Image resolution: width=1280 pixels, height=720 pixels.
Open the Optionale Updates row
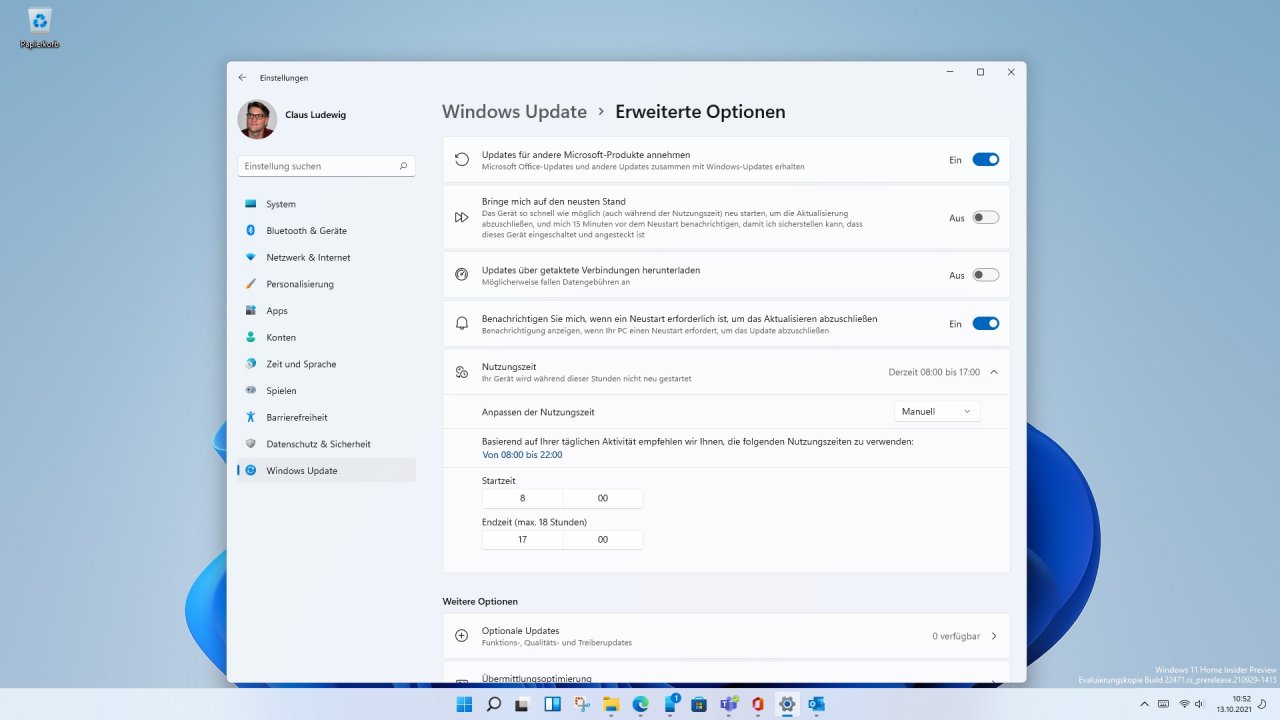(x=726, y=636)
